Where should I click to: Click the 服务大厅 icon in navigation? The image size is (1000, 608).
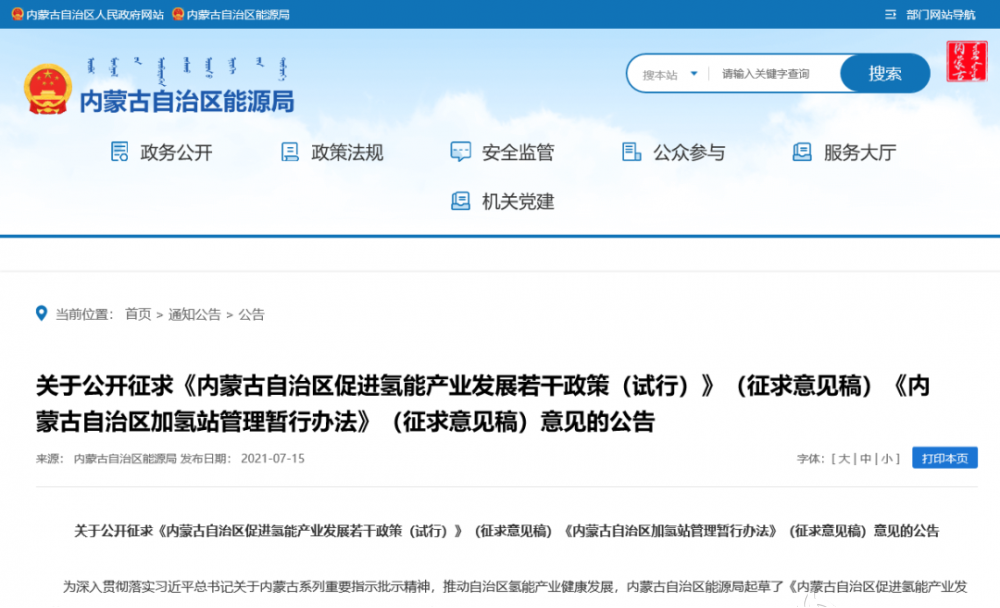point(802,152)
